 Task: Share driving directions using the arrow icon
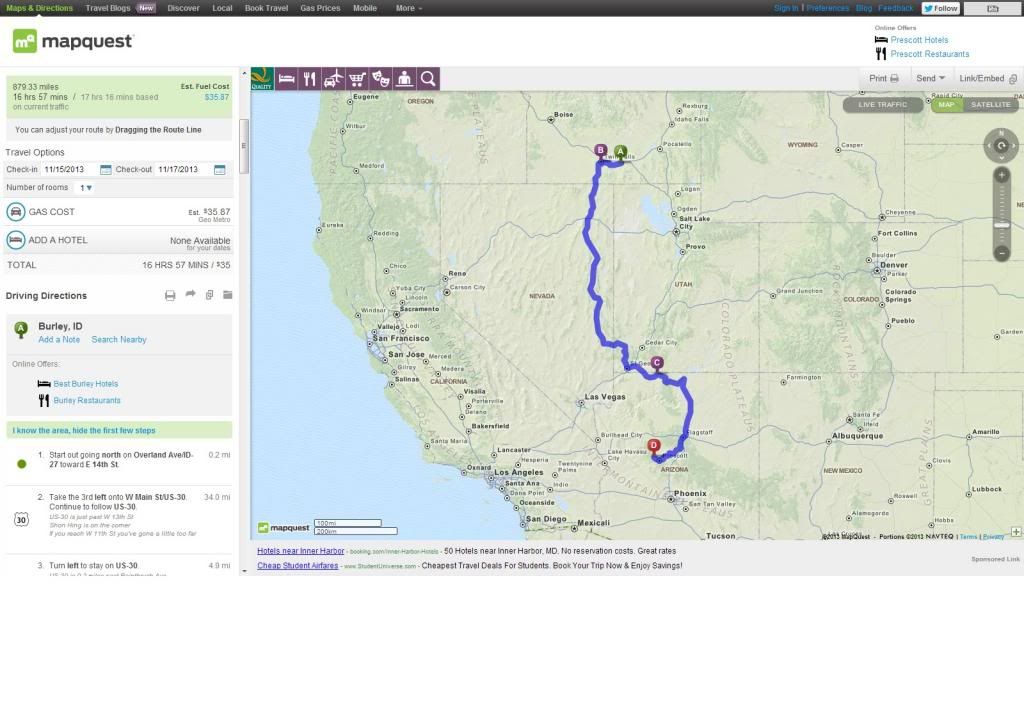click(x=190, y=295)
